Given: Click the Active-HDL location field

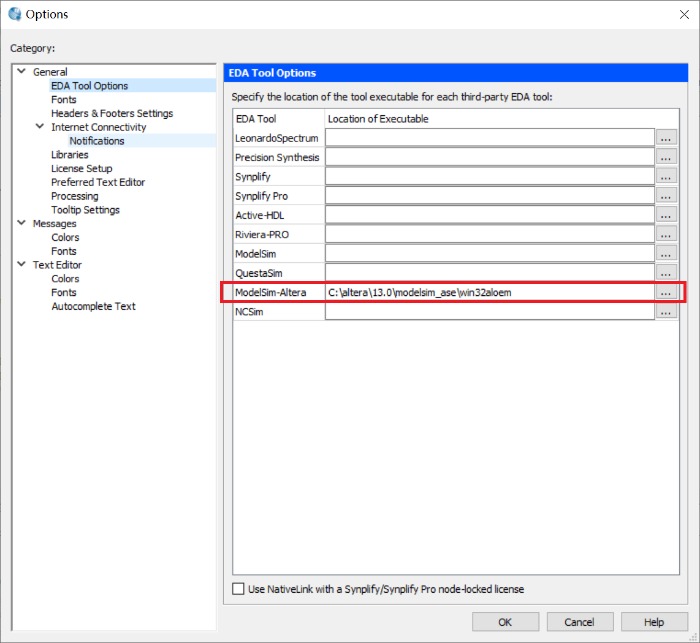Looking at the screenshot, I should click(490, 215).
